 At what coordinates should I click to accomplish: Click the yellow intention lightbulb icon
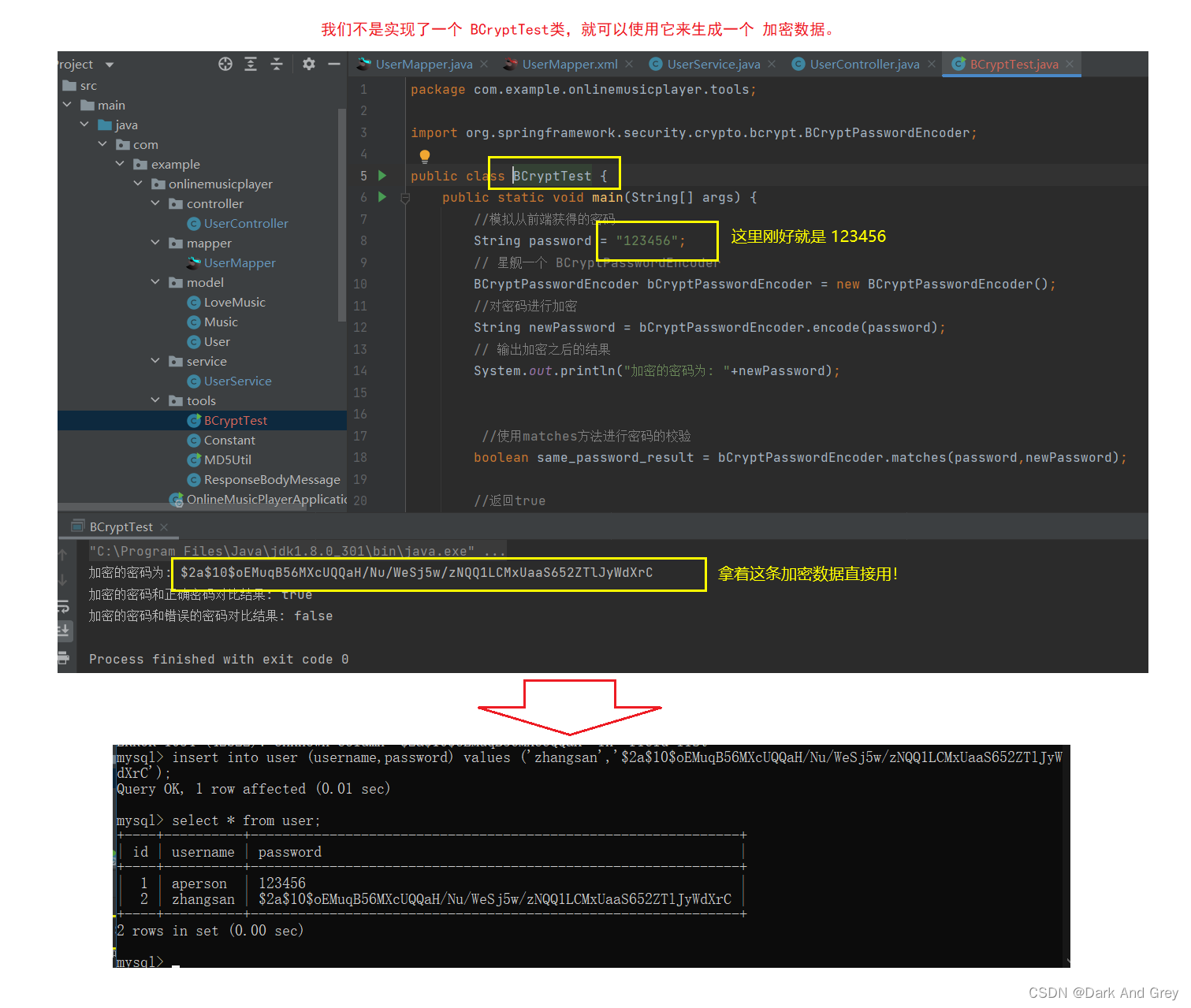coord(425,156)
